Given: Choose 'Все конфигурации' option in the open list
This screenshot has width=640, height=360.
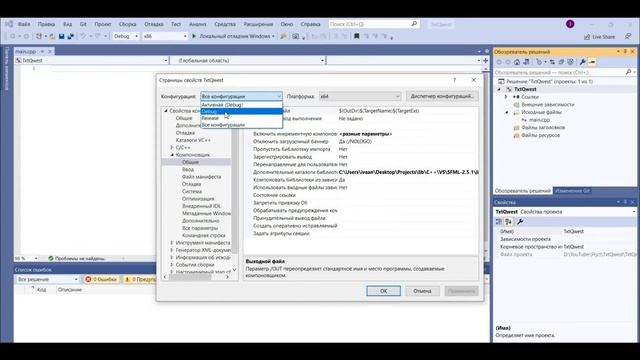Looking at the screenshot, I should tap(241, 125).
